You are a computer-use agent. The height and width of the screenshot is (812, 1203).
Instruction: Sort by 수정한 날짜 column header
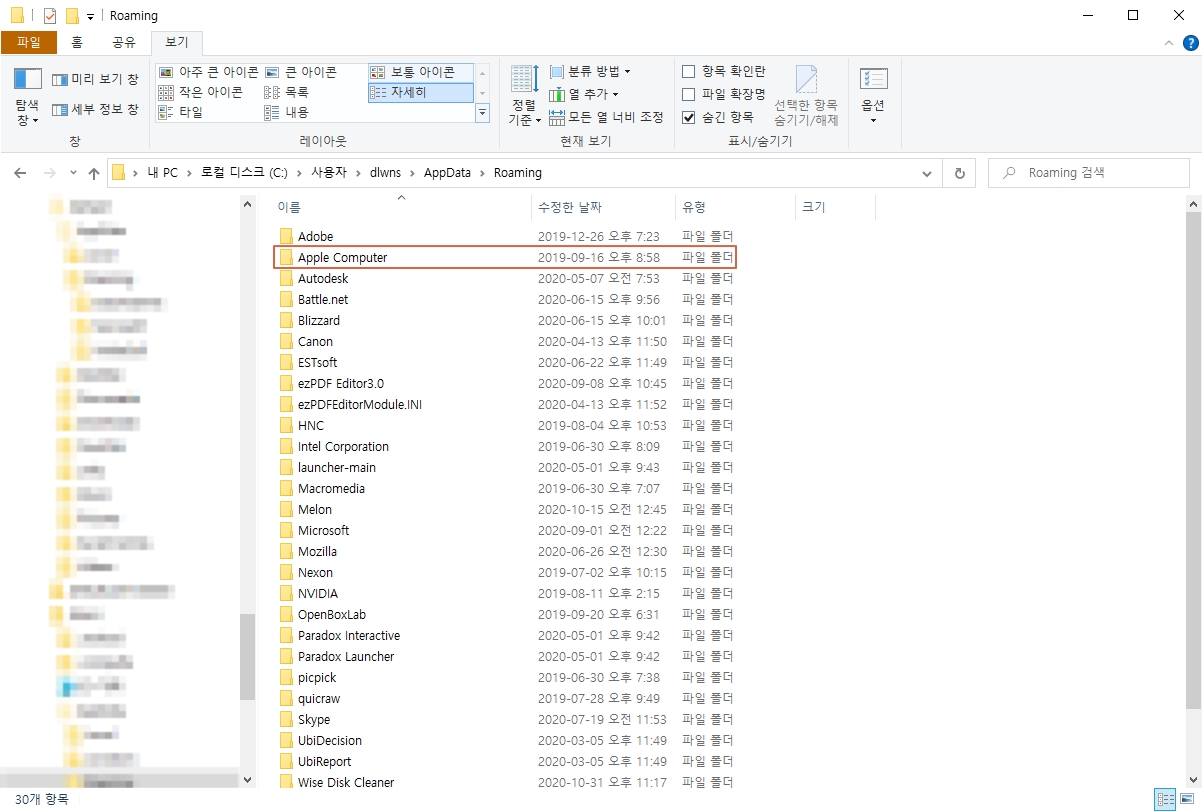[603, 207]
